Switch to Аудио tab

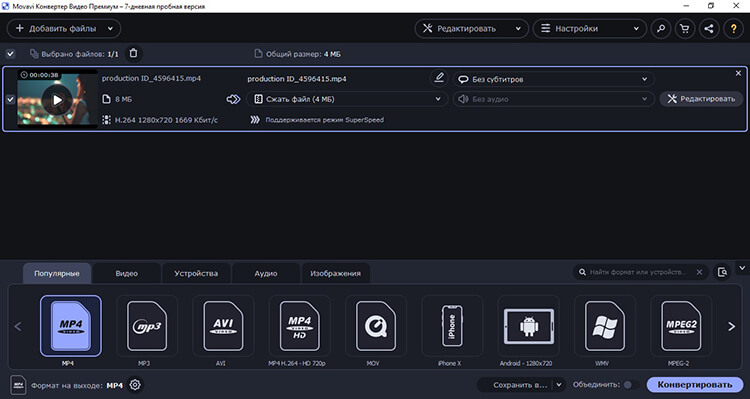point(266,274)
